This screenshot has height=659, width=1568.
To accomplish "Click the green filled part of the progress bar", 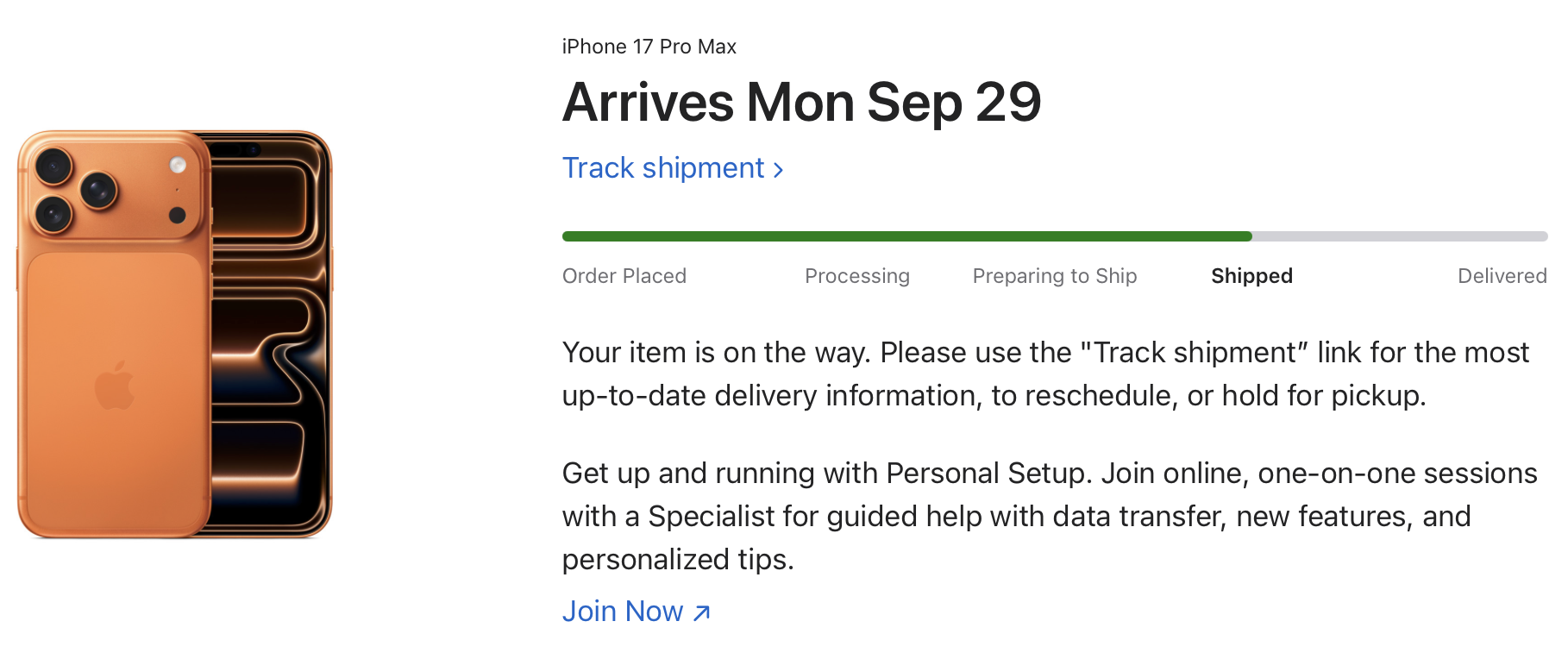I will coord(906,236).
